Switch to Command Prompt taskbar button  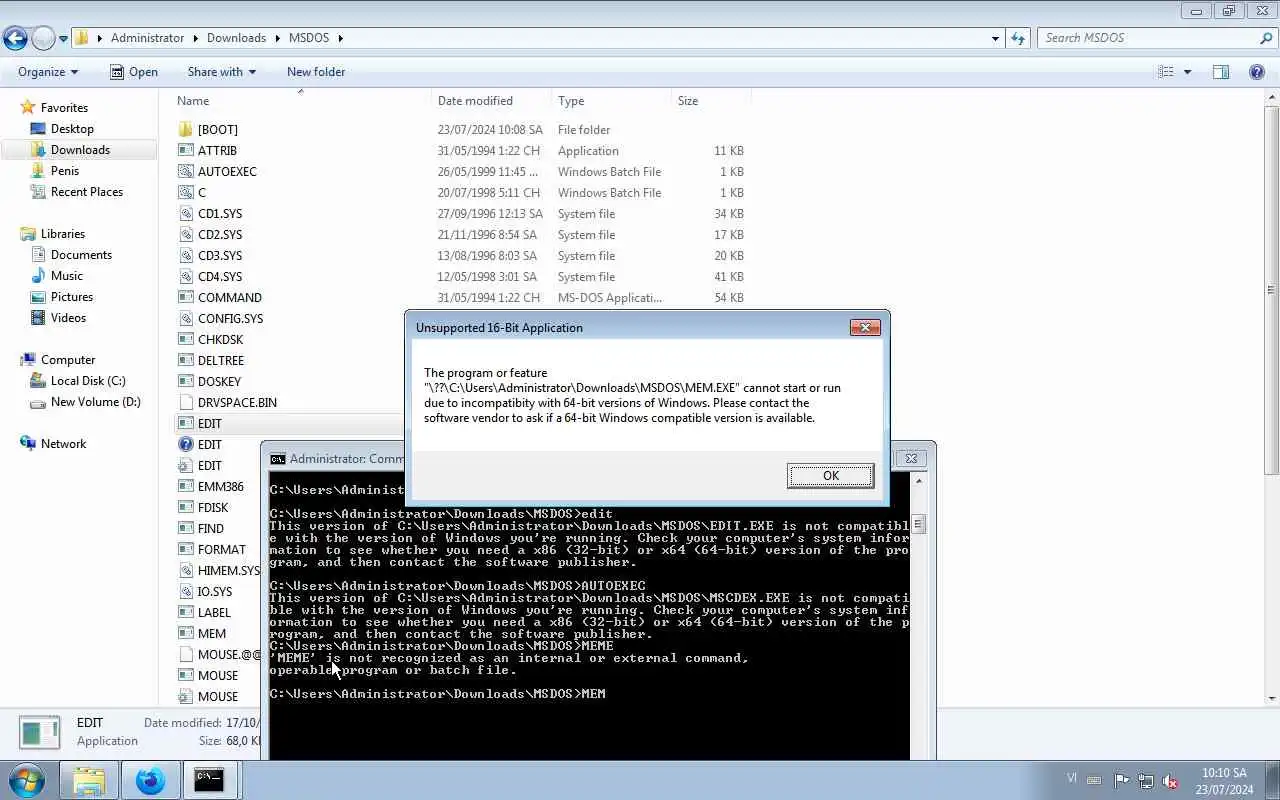coord(209,780)
